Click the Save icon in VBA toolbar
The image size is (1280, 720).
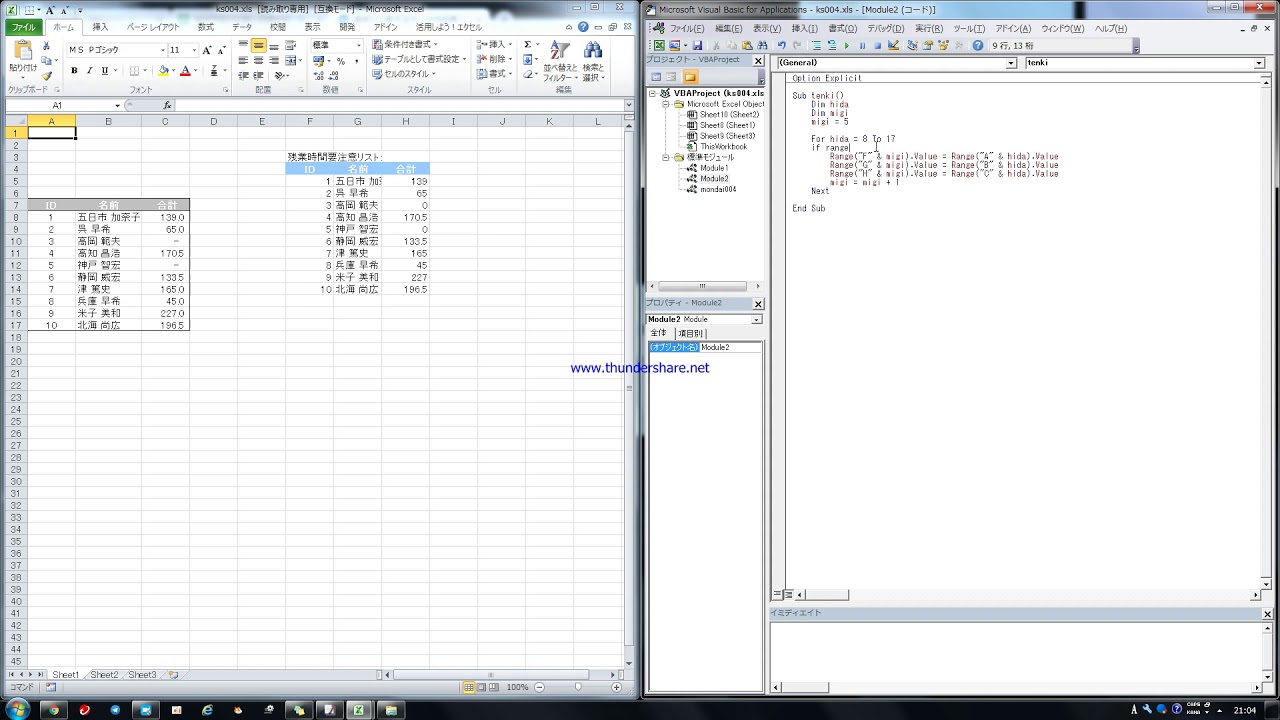pos(697,46)
